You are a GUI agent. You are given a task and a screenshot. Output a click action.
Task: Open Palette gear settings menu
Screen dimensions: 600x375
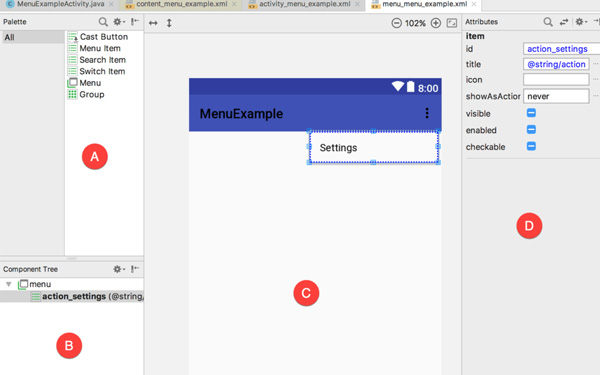click(119, 22)
